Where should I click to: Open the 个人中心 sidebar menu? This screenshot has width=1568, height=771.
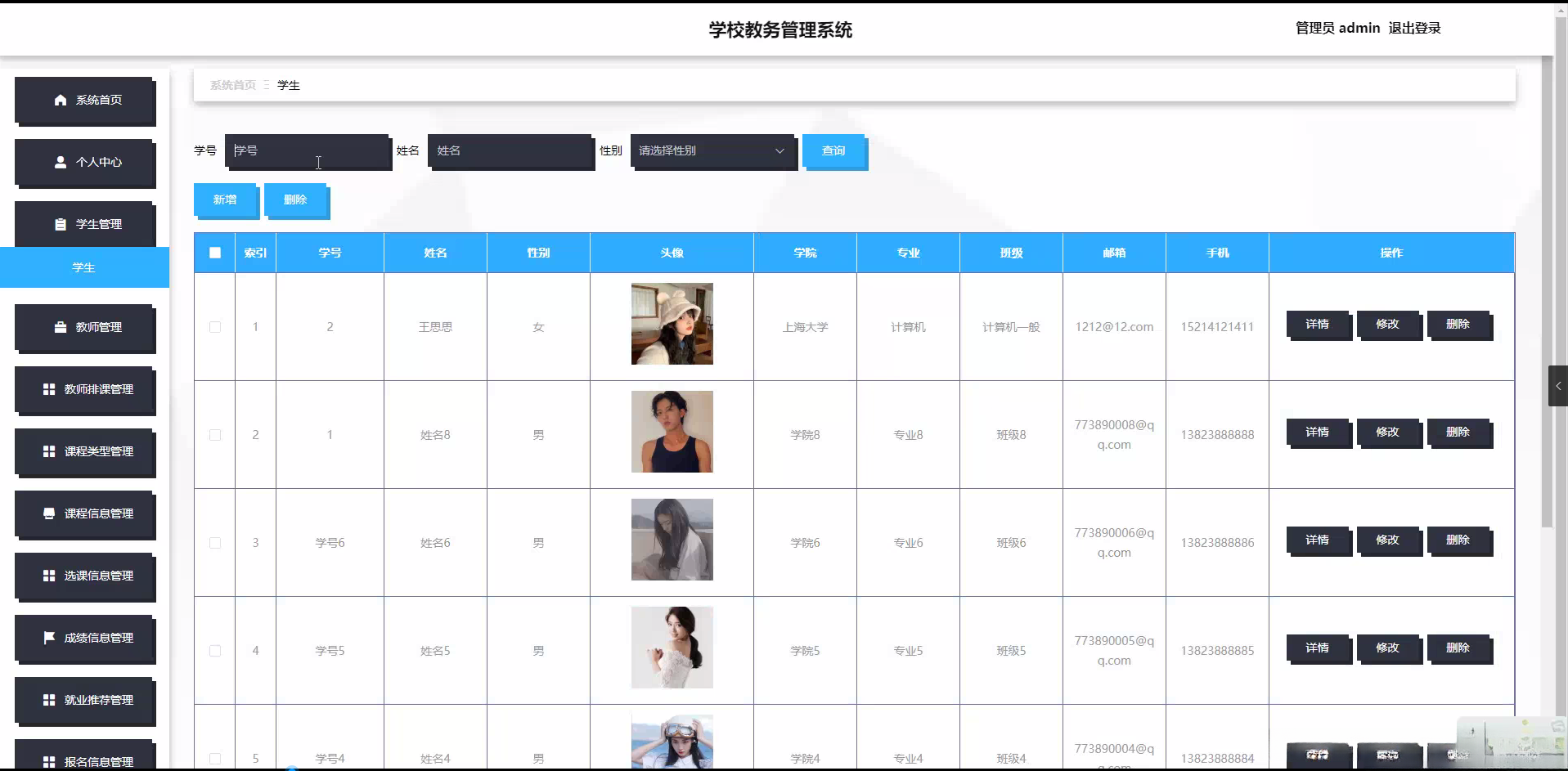[84, 162]
